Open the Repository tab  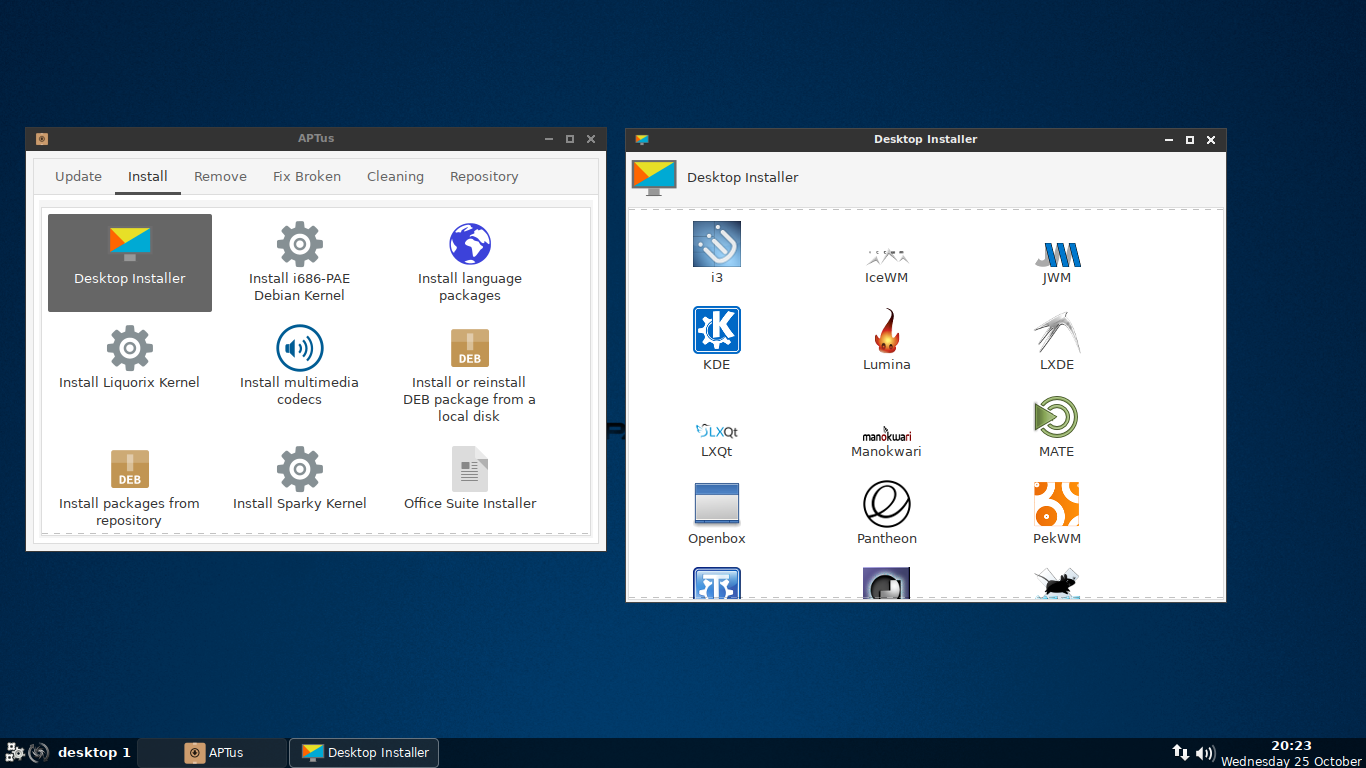tap(484, 176)
